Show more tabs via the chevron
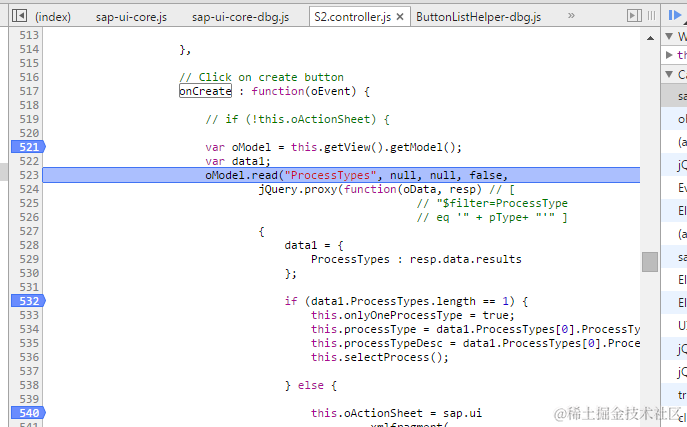 [571, 16]
